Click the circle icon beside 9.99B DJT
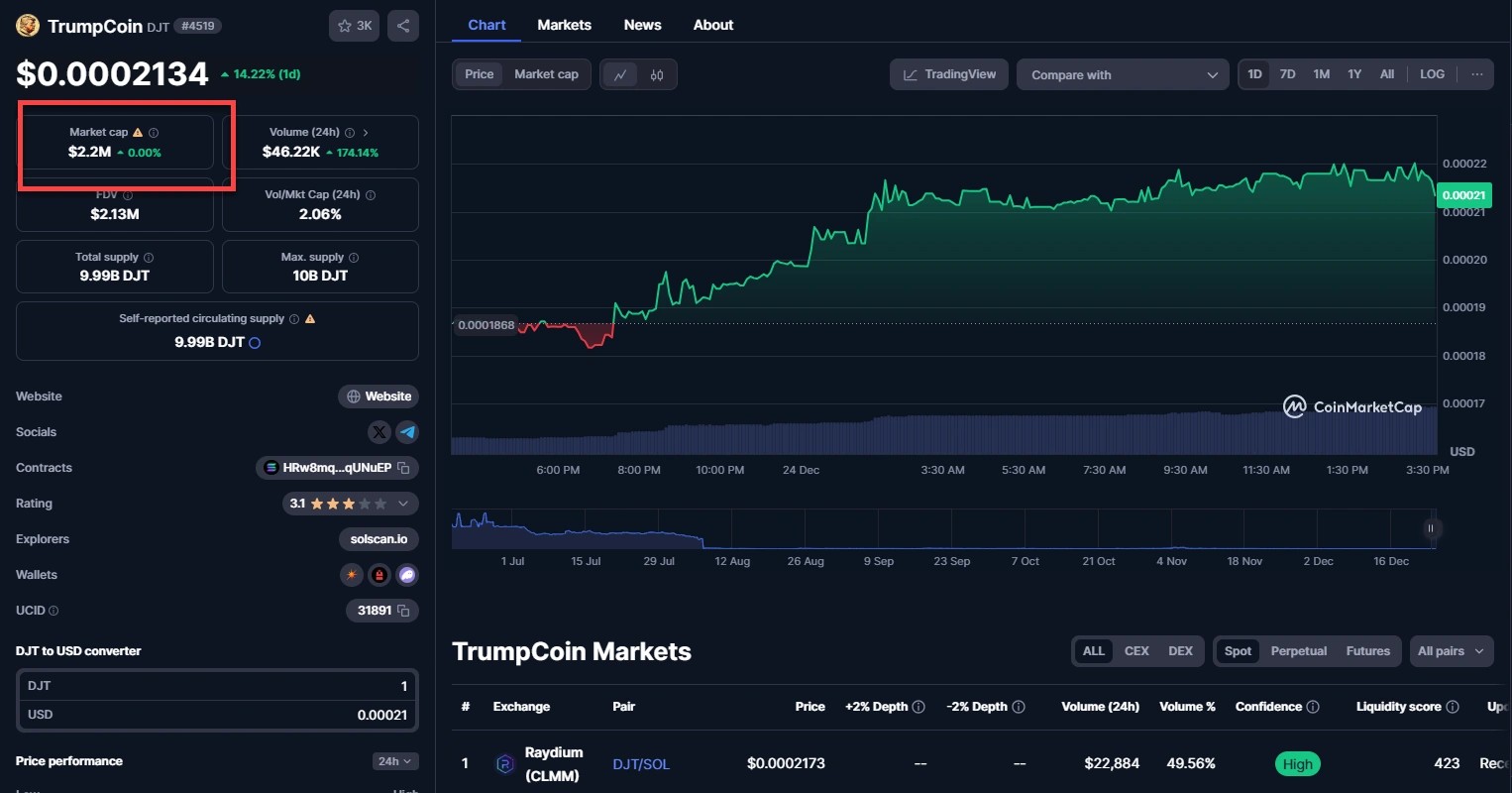This screenshot has height=793, width=1512. (x=255, y=343)
